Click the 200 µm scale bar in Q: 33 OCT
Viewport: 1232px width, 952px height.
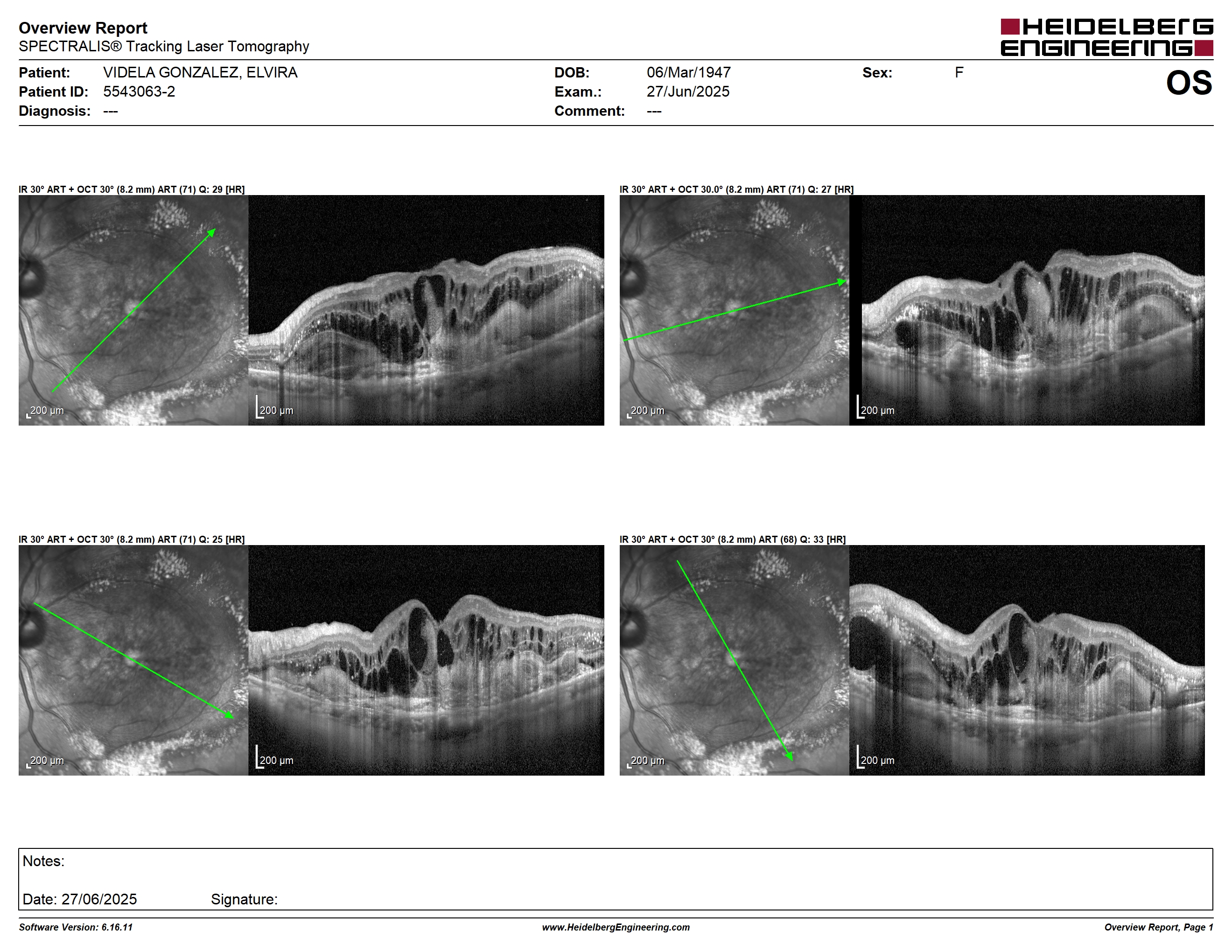(875, 757)
